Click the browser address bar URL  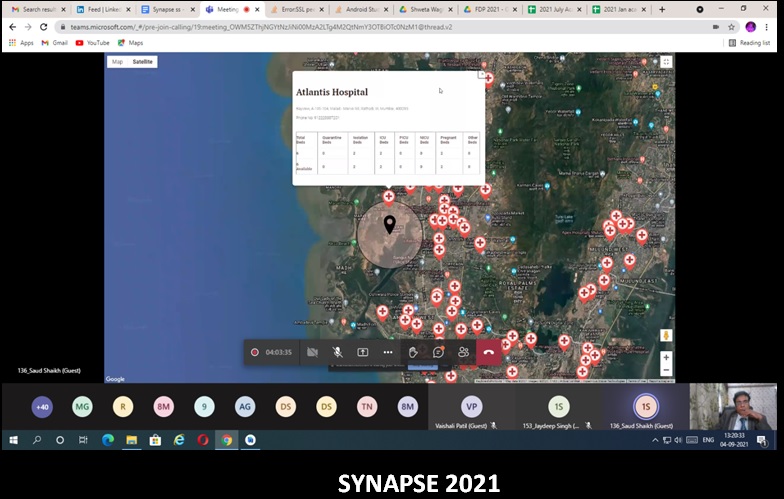pos(261,27)
